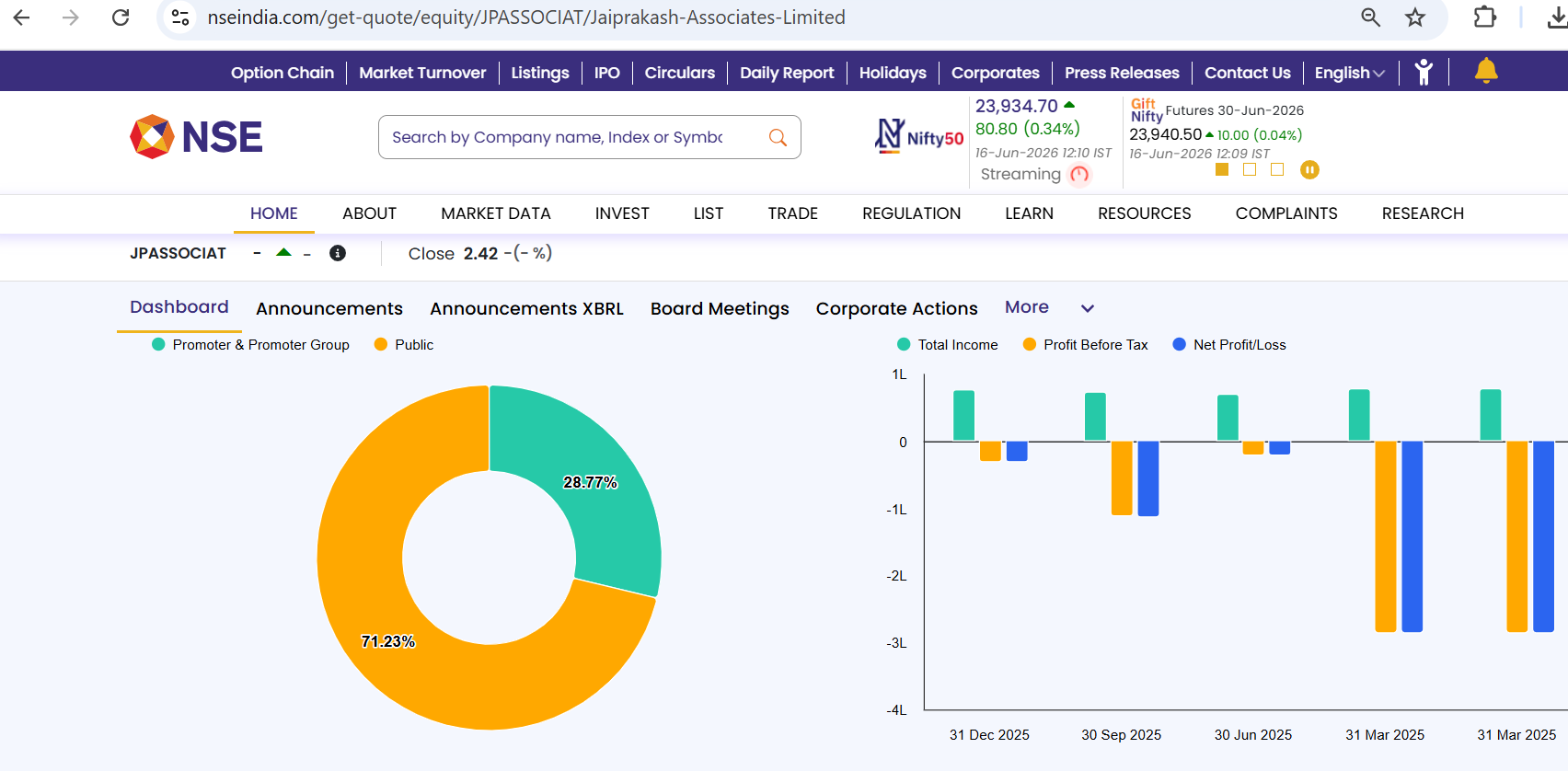
Task: Toggle Net Profit/Loss legend series
Action: click(x=1229, y=344)
